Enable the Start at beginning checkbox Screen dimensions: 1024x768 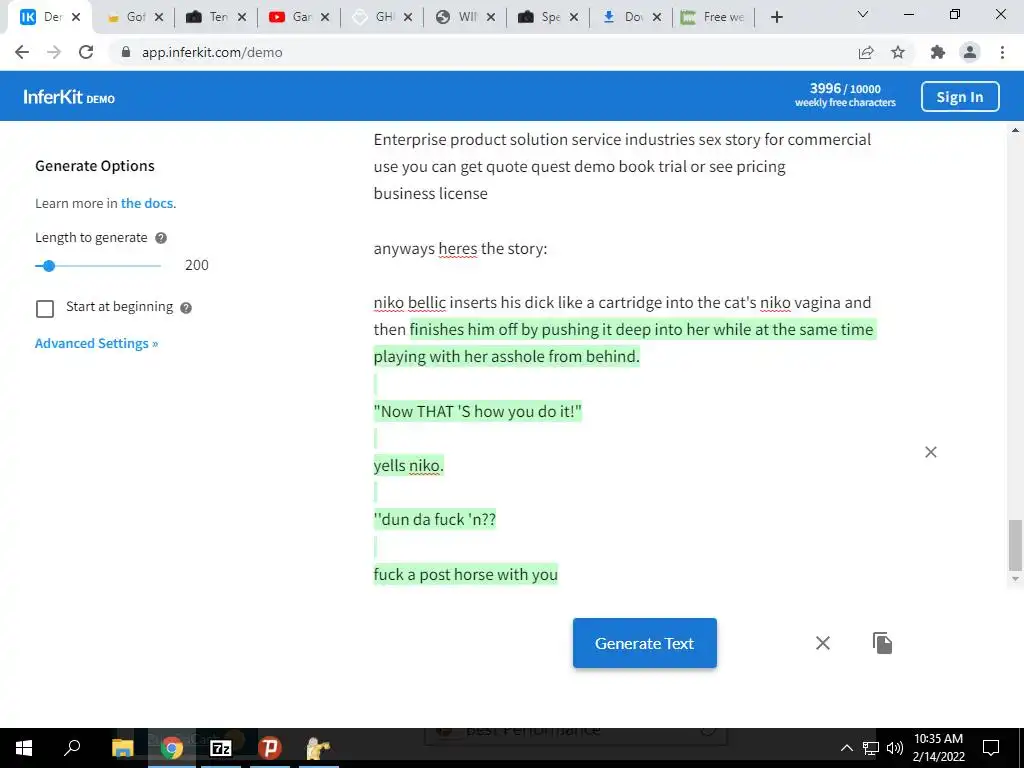tap(45, 308)
